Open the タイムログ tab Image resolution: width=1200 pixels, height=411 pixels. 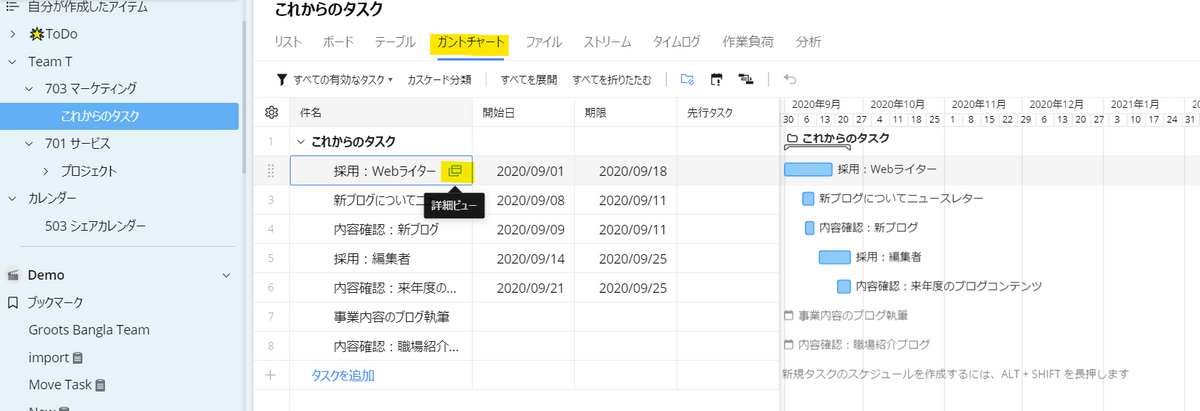677,42
